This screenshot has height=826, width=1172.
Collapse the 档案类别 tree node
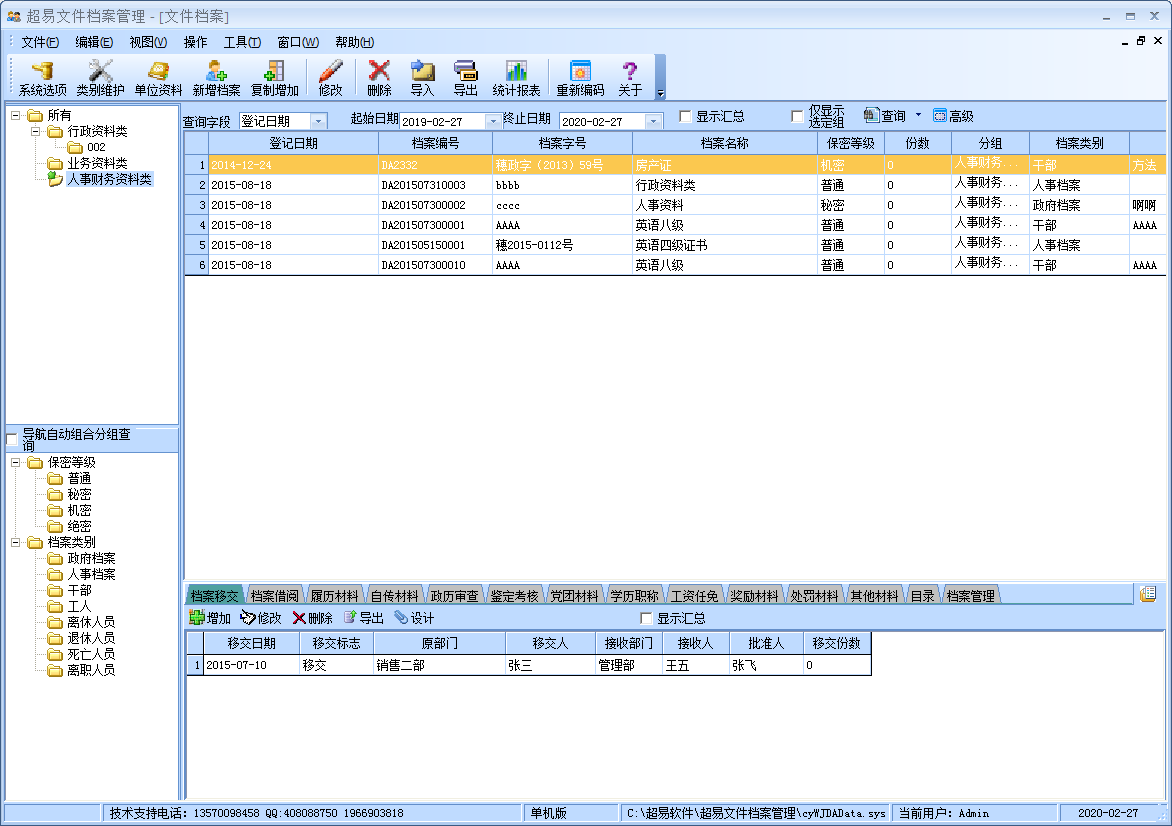coord(15,543)
